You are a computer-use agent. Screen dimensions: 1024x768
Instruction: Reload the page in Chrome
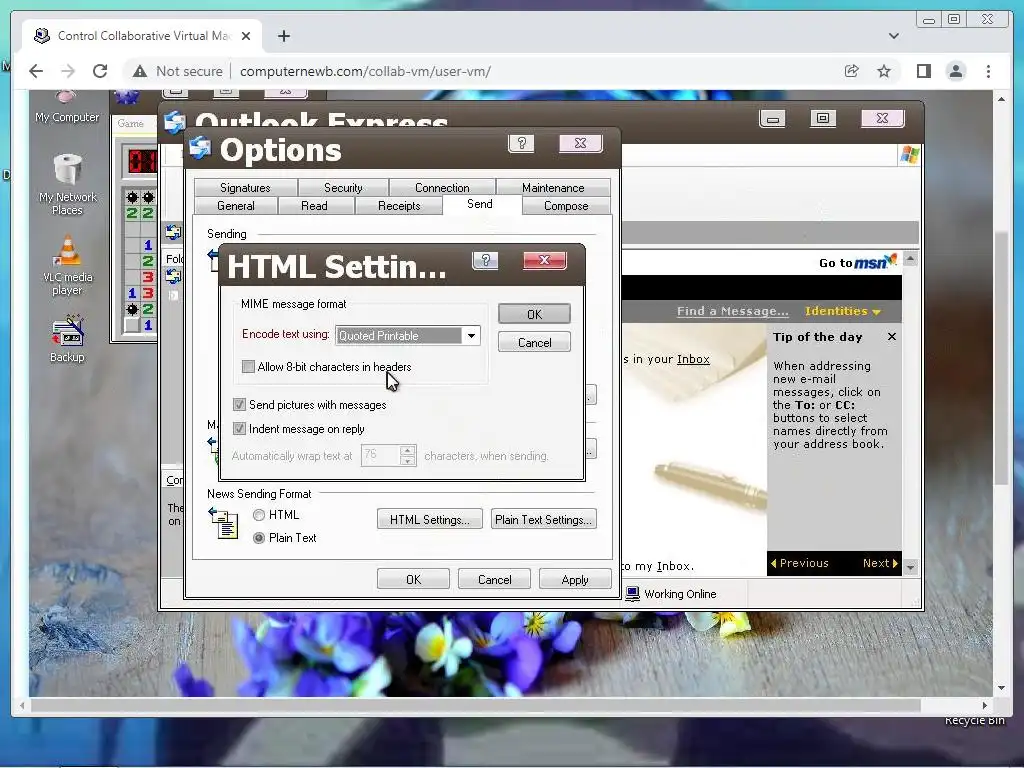[100, 71]
